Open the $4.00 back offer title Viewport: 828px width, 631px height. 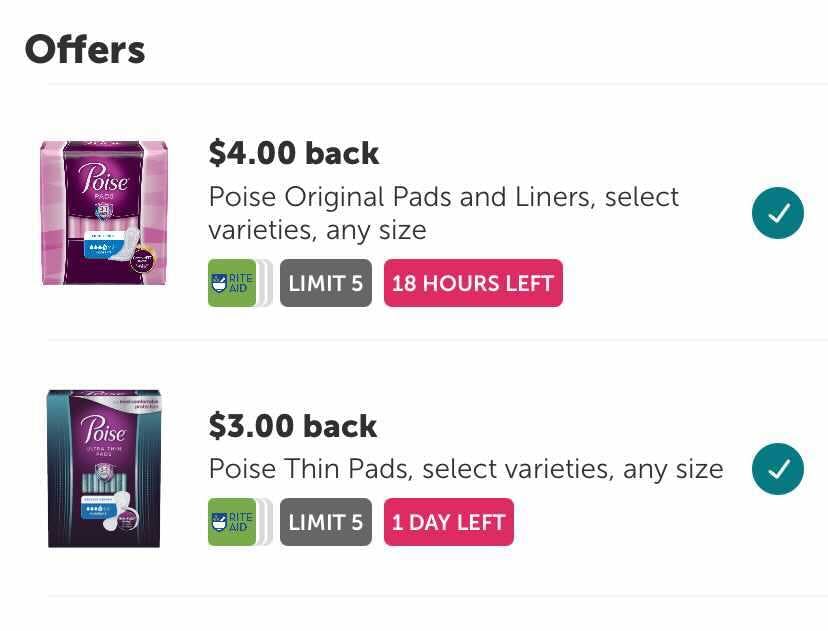(293, 153)
